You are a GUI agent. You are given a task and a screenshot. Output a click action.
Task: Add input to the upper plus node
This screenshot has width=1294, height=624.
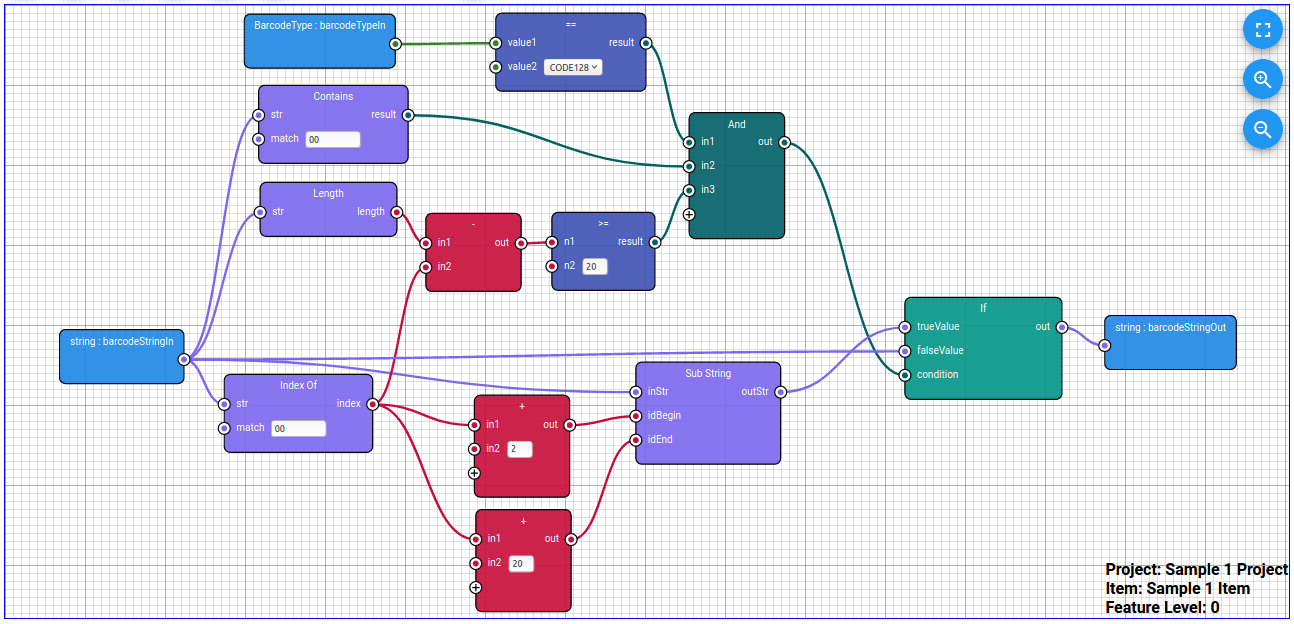tap(474, 473)
